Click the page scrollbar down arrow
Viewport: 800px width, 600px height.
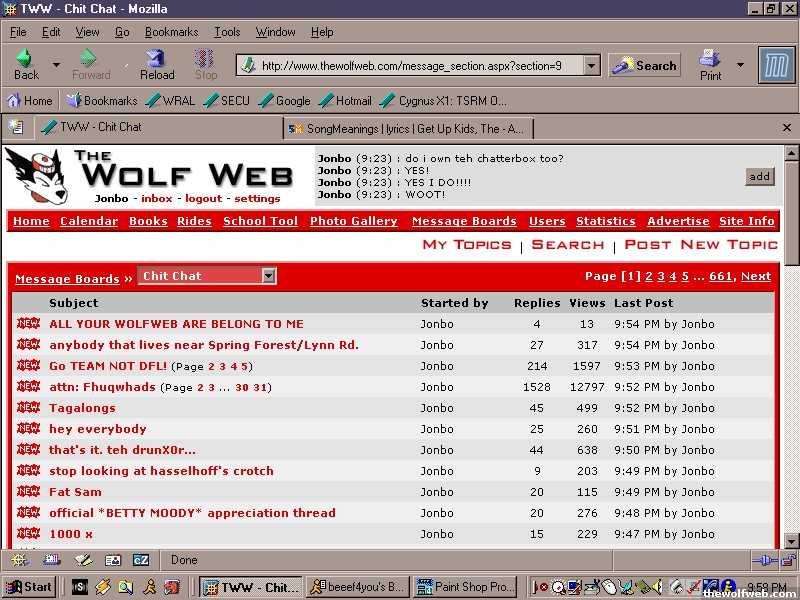point(791,541)
